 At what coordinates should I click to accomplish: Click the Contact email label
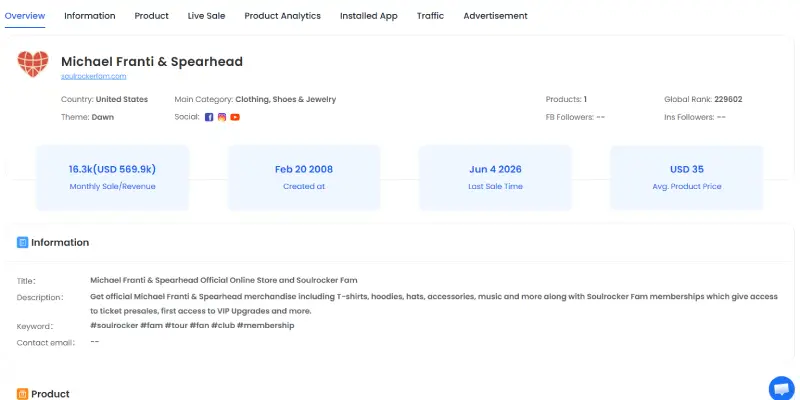[x=45, y=343]
